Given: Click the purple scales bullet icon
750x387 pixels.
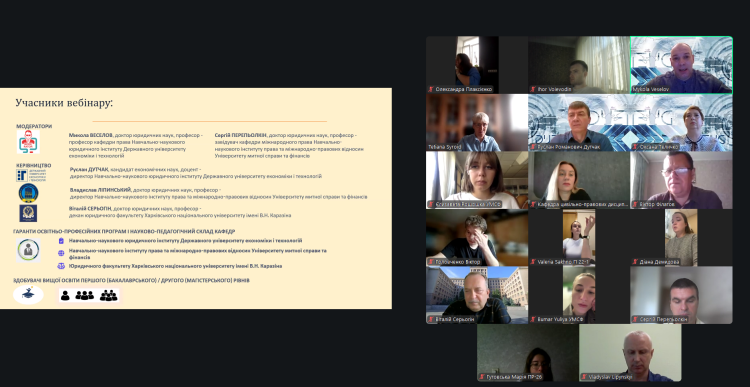Looking at the screenshot, I should point(61,266).
